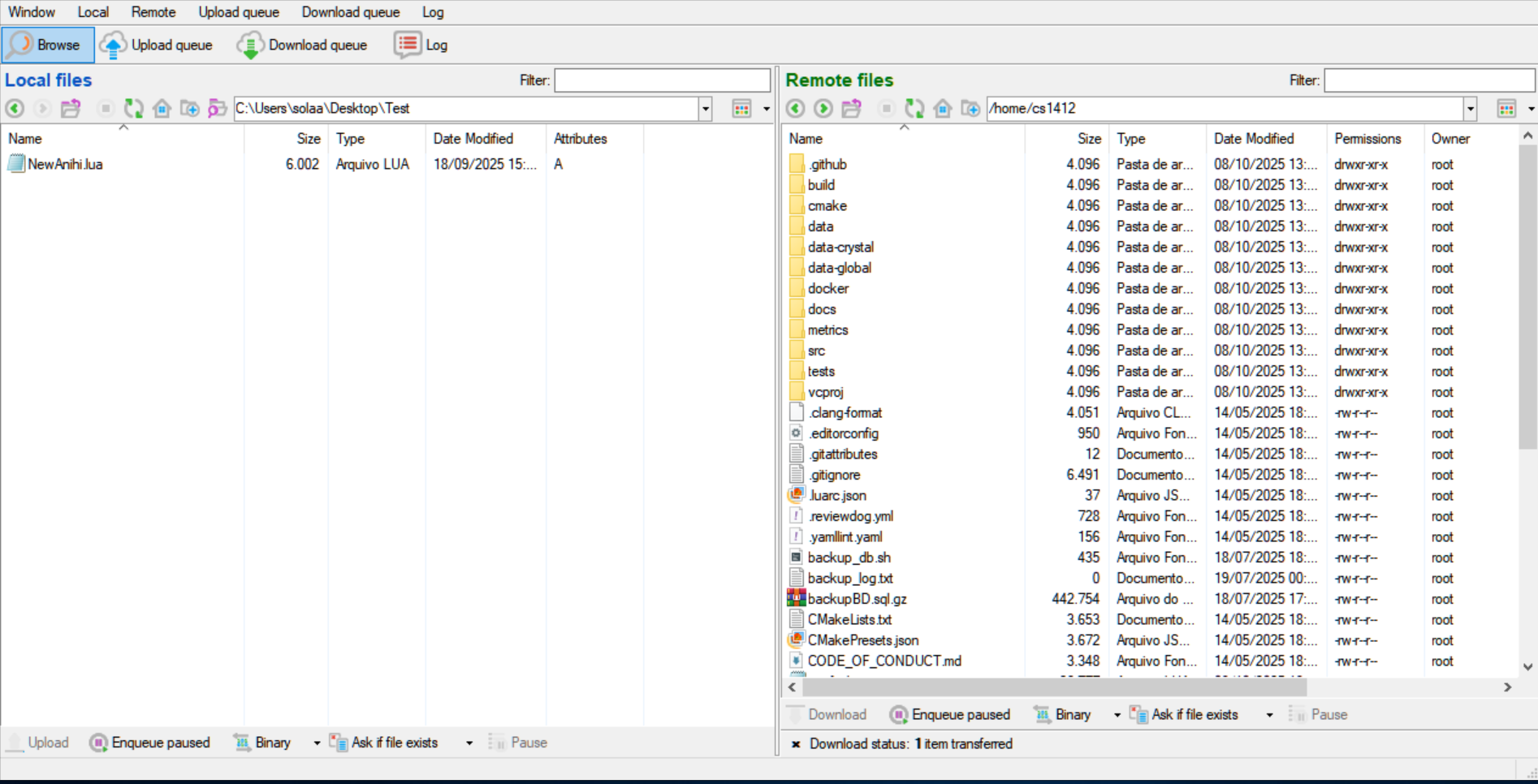Open the local Binary transfer mode dropdown
The height and width of the screenshot is (784, 1538).
[x=317, y=743]
